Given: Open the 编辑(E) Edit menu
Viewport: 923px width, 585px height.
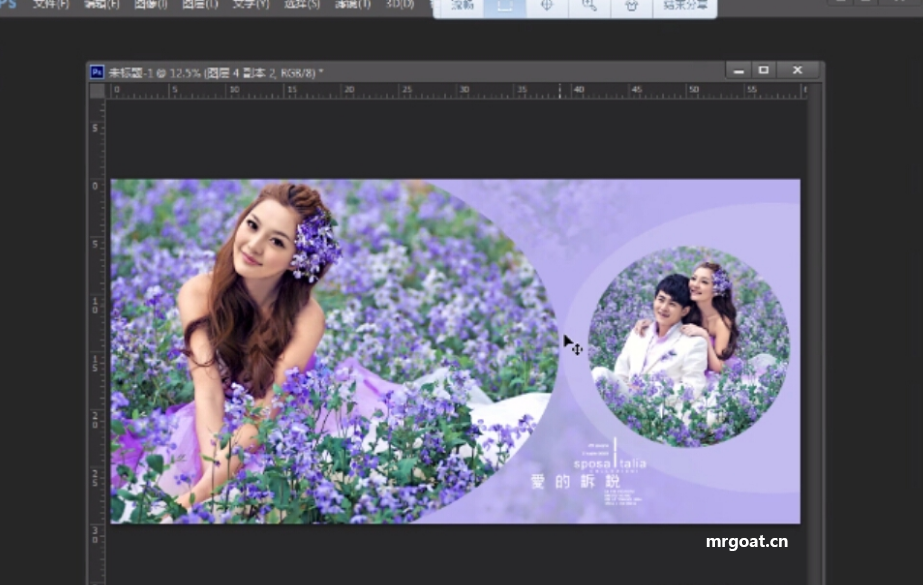Looking at the screenshot, I should click(101, 4).
